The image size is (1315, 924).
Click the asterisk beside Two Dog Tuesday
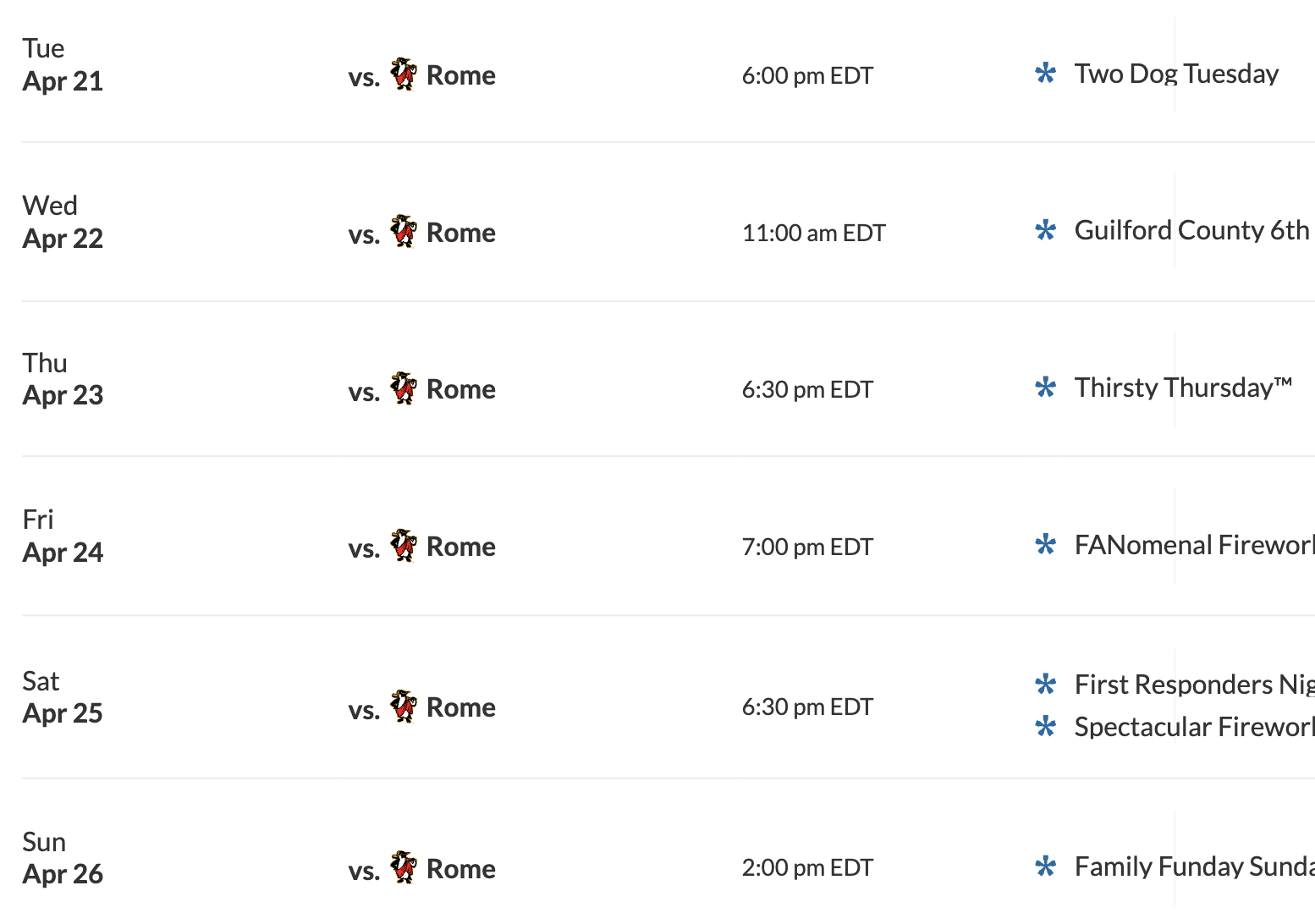1046,74
